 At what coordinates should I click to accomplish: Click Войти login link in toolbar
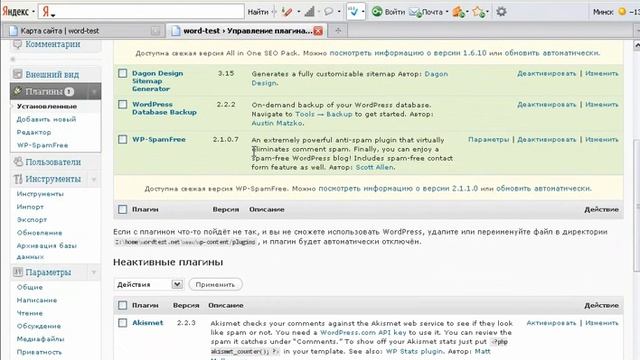click(394, 12)
